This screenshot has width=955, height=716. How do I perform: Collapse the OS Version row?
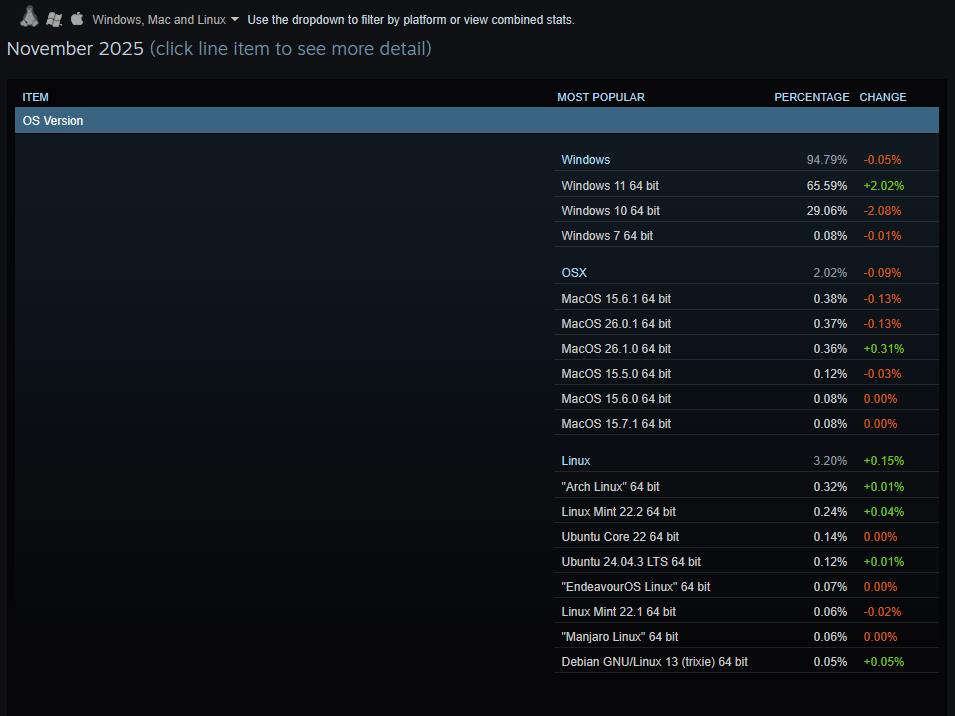[477, 121]
